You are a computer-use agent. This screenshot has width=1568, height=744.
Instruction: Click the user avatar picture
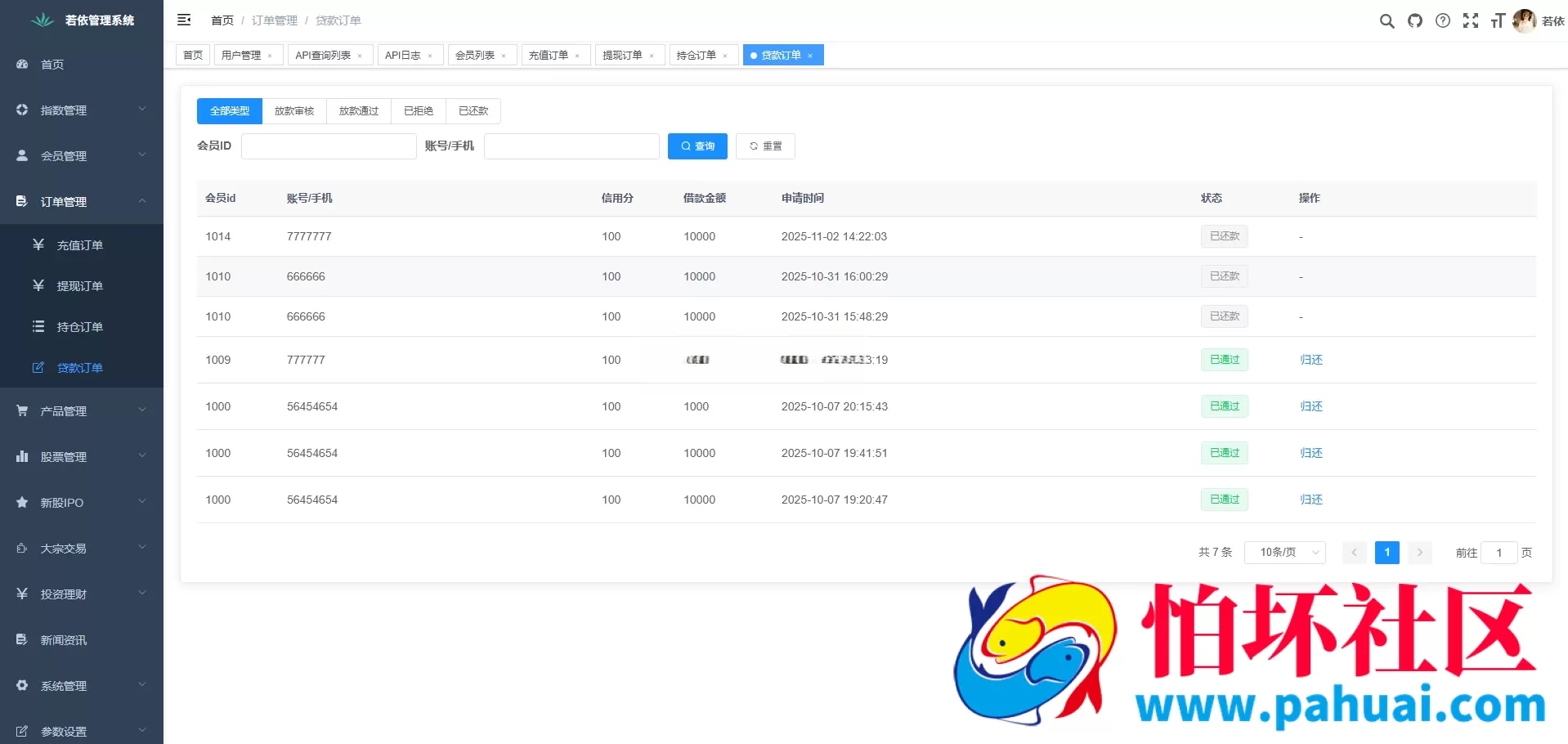pos(1525,20)
